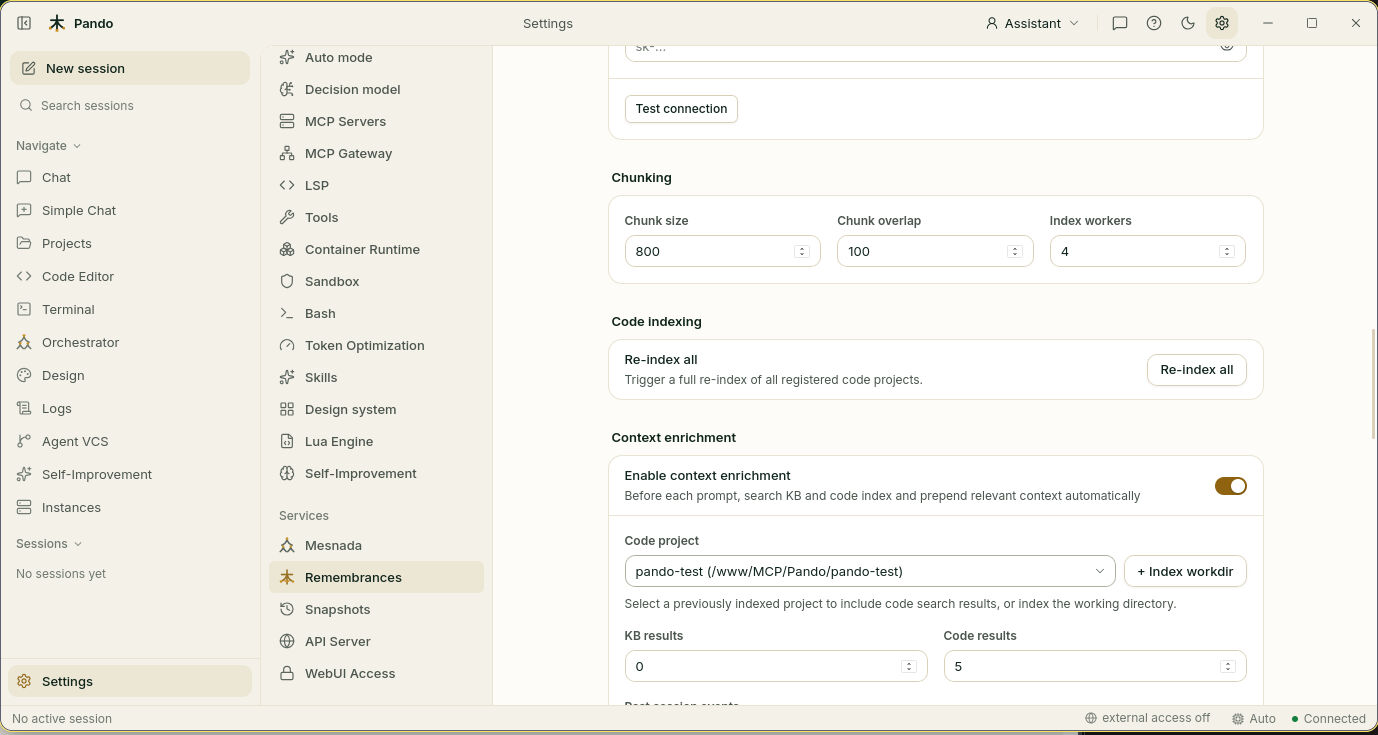The height and width of the screenshot is (735, 1378).
Task: Open the help question mark icon
Action: pos(1154,23)
